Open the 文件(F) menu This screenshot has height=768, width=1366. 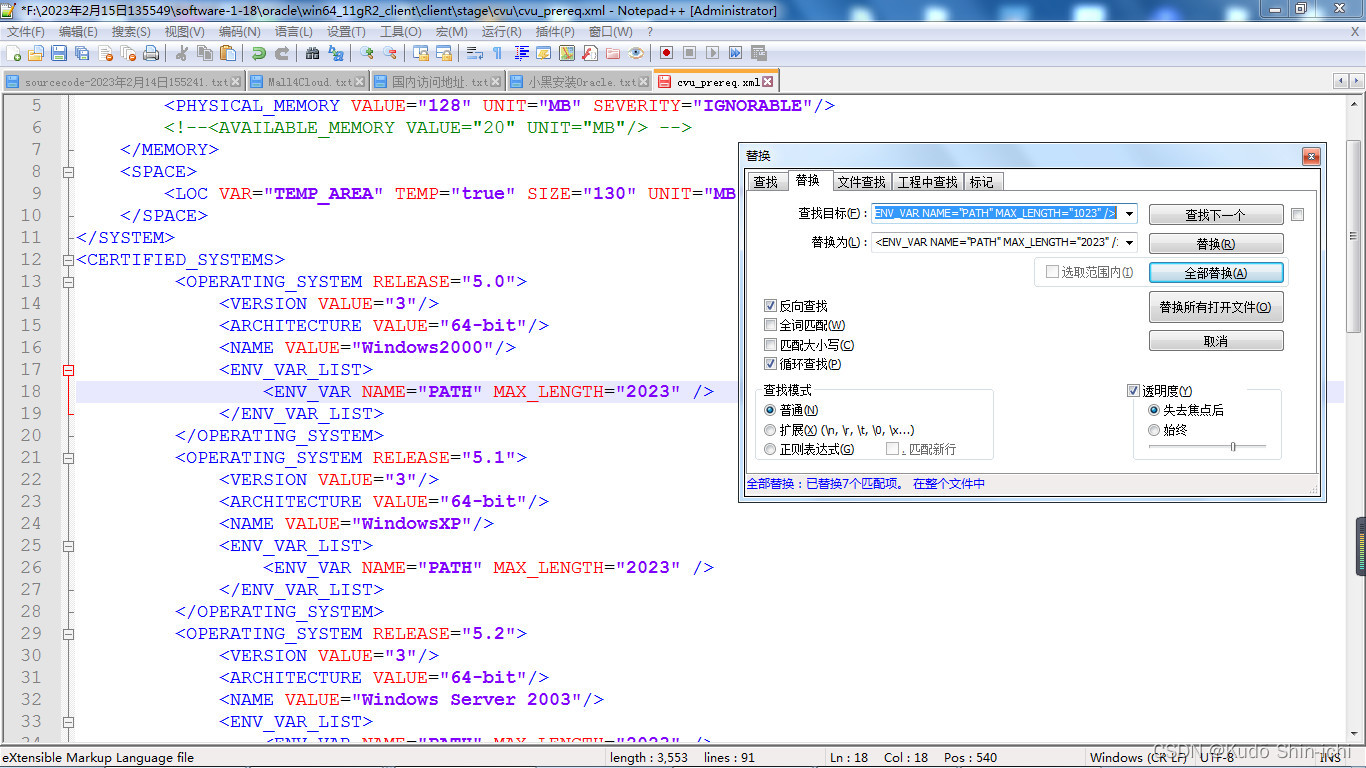tap(26, 31)
